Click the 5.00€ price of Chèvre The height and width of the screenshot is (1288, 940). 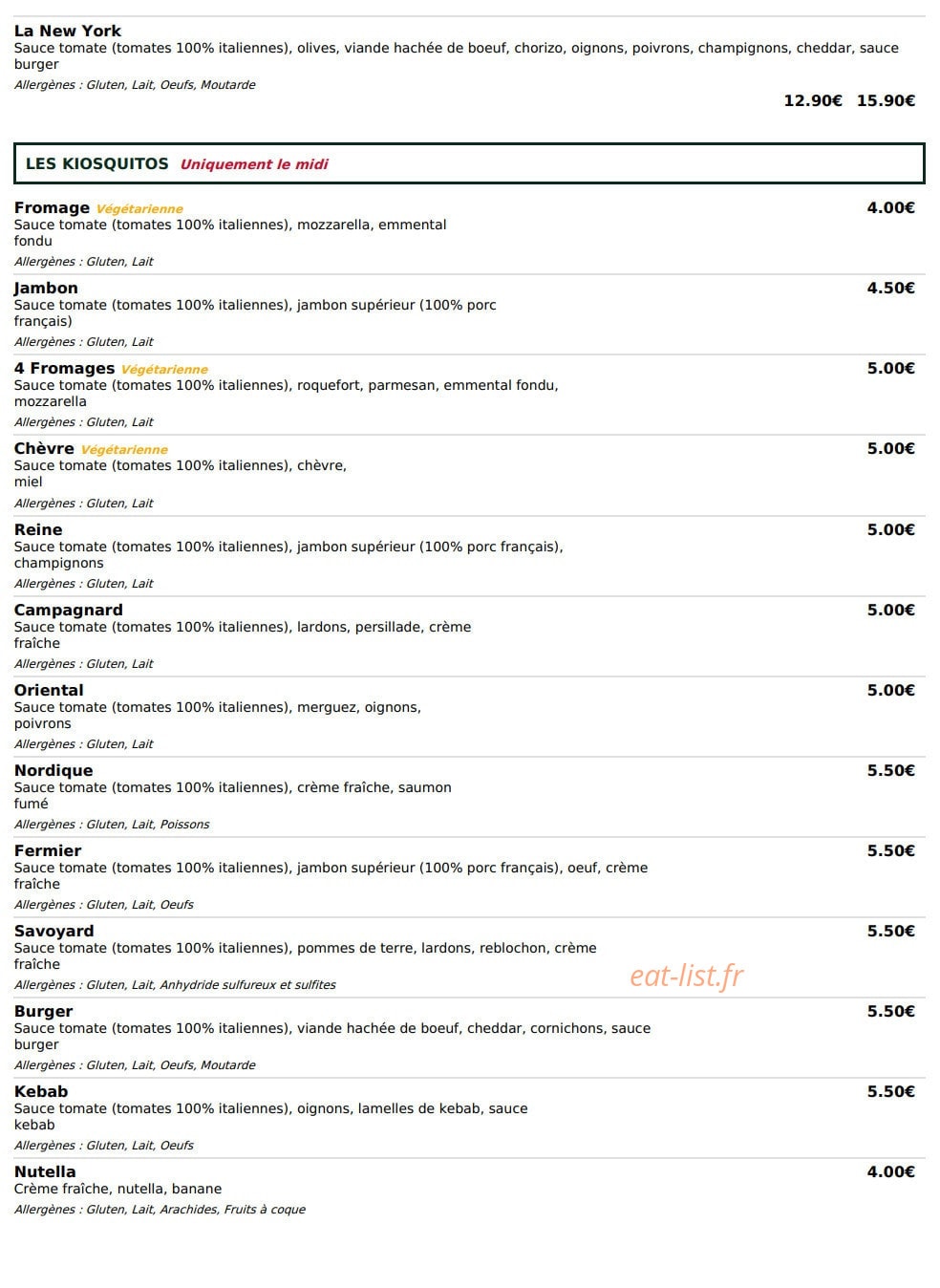coord(890,448)
